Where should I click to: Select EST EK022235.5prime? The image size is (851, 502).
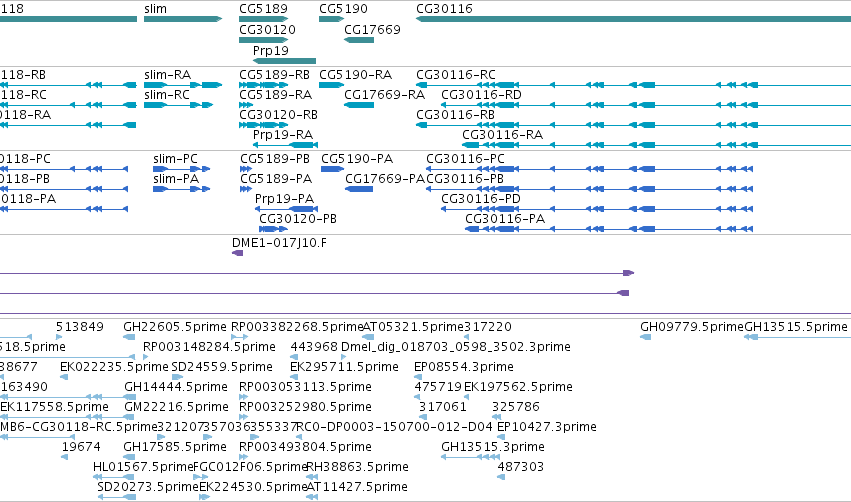tap(114, 367)
